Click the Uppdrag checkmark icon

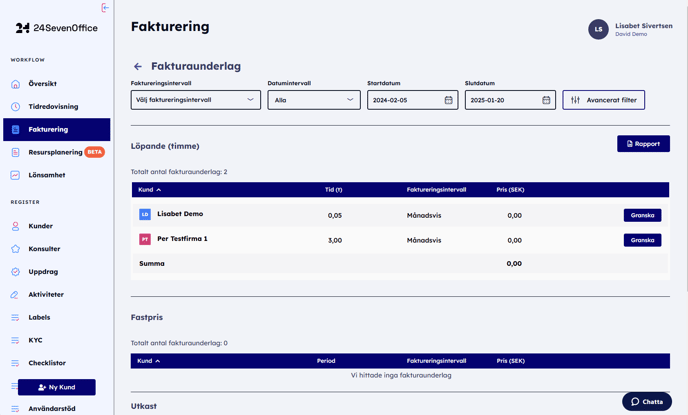click(x=15, y=272)
